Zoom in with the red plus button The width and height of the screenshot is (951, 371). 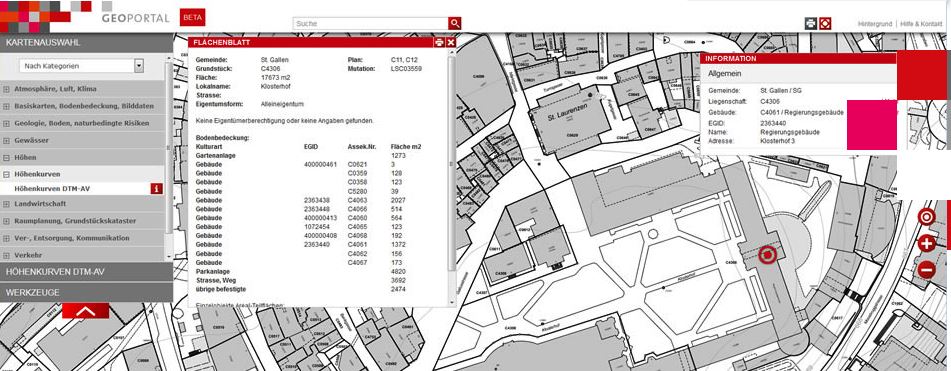click(x=926, y=244)
